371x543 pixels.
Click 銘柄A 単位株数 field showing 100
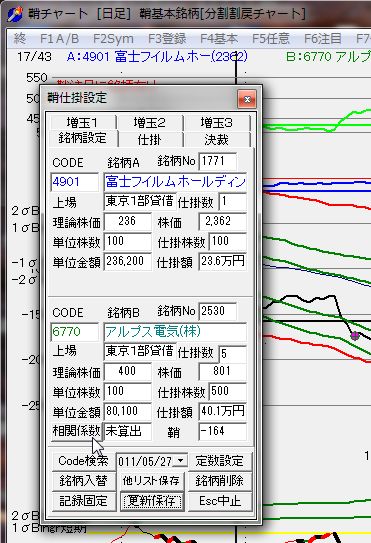click(127, 241)
